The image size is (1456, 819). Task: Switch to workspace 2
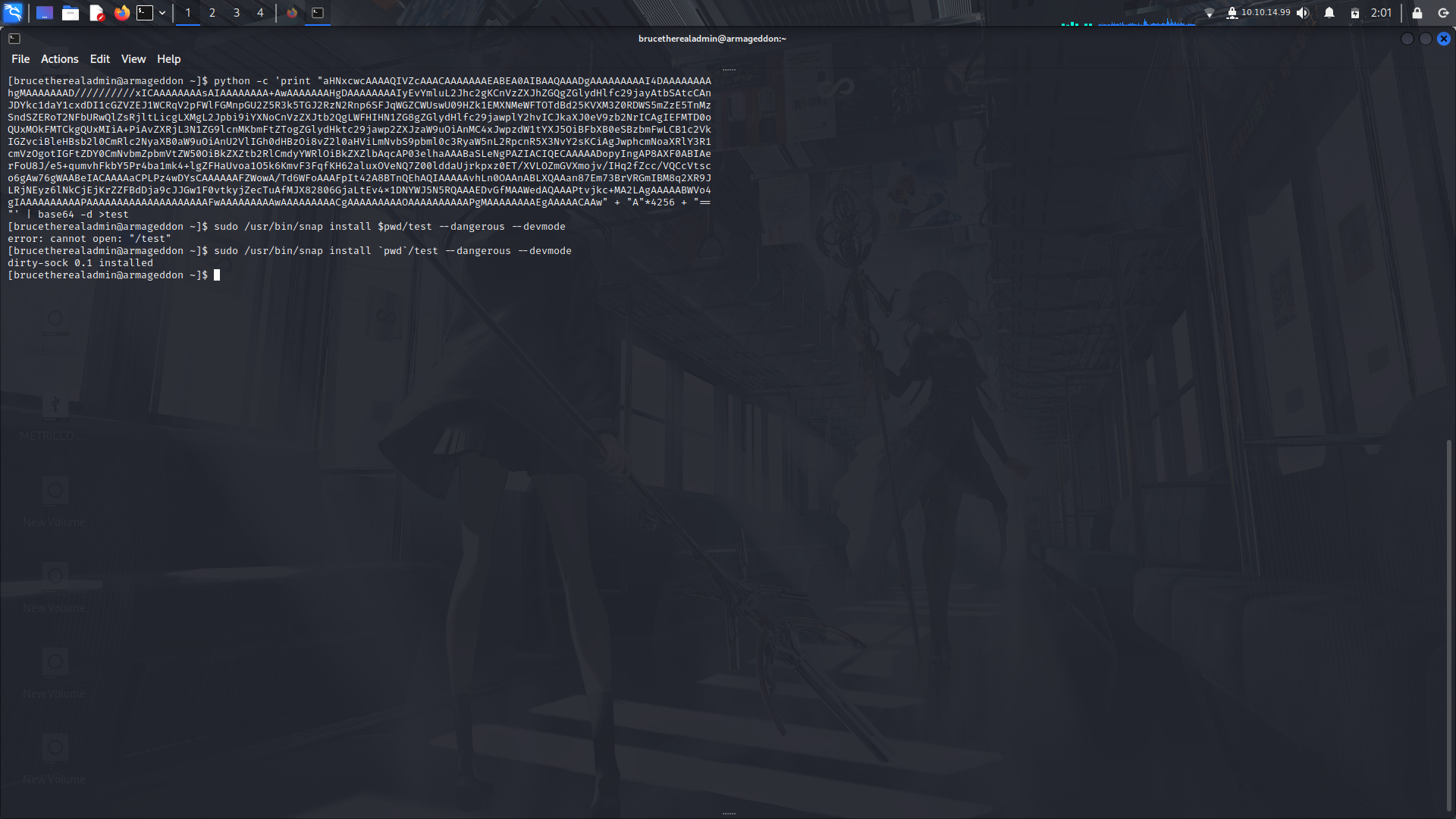[x=212, y=13]
